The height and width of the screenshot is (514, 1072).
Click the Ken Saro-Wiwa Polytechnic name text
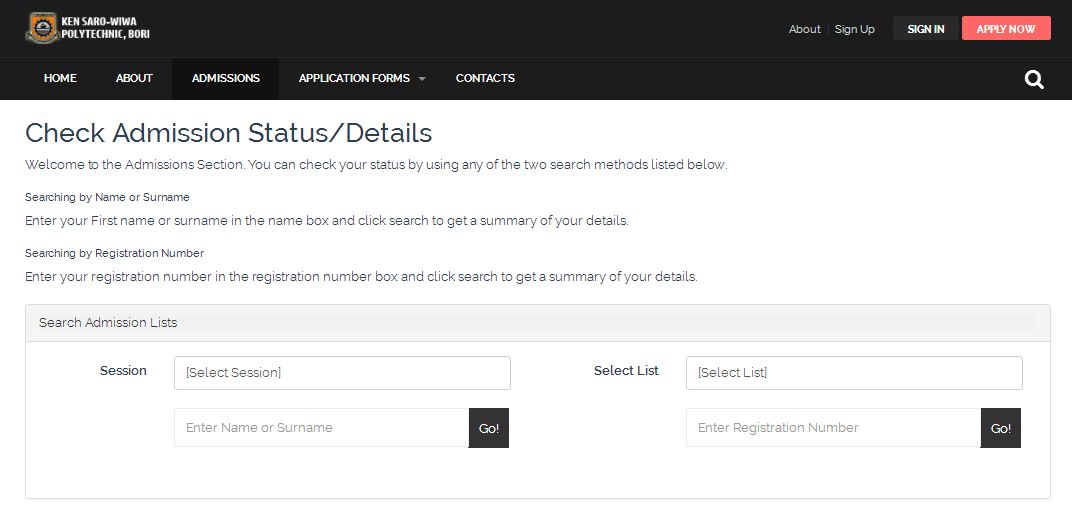click(x=105, y=28)
